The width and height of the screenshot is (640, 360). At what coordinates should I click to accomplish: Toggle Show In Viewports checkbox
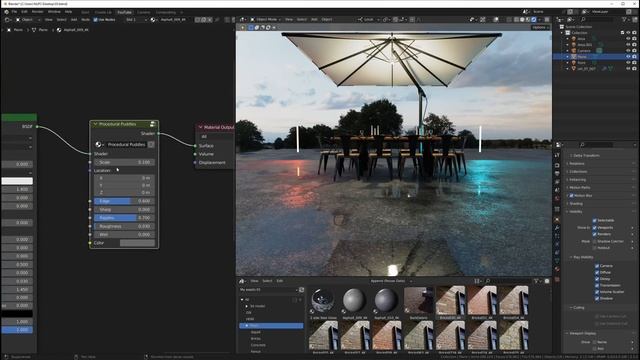595,227
